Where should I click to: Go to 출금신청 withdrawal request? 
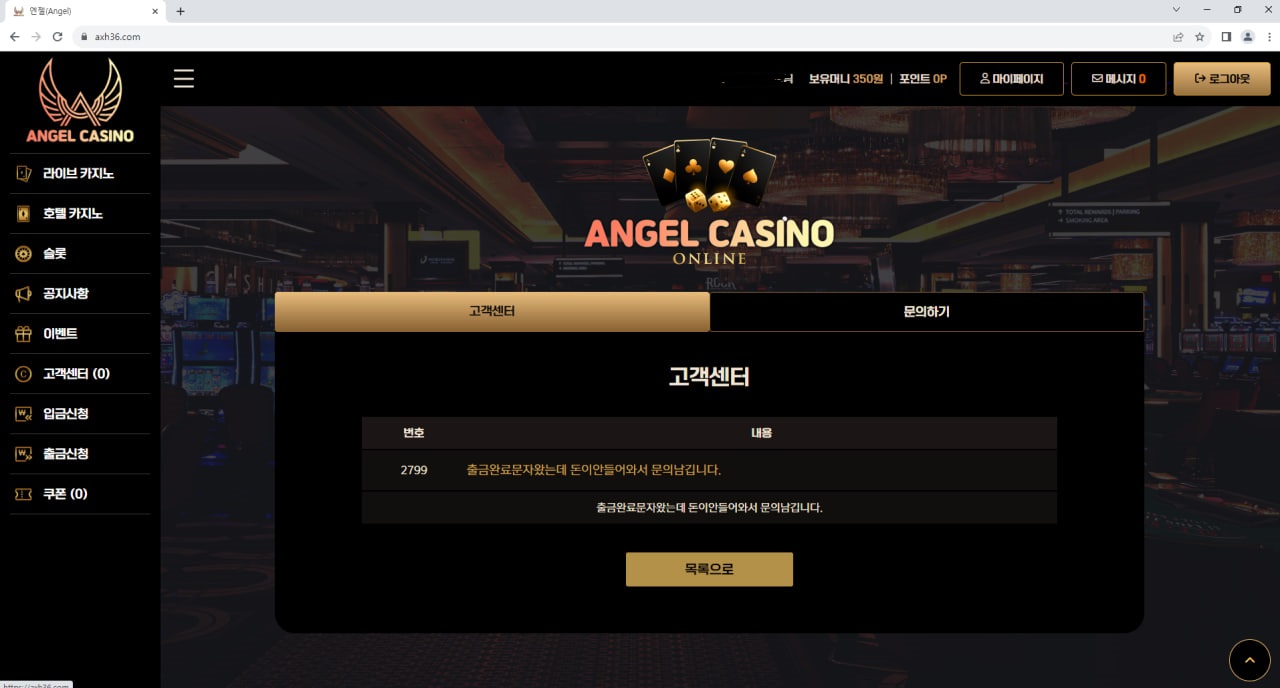80,453
